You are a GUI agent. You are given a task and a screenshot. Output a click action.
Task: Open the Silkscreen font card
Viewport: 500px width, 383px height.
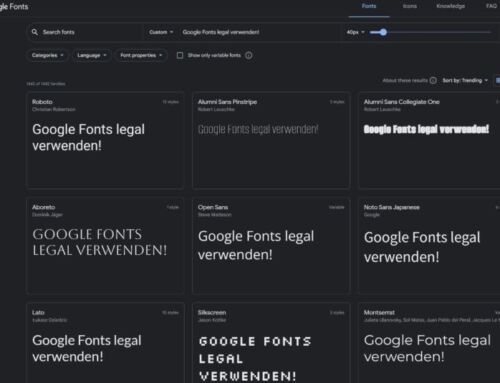271,343
